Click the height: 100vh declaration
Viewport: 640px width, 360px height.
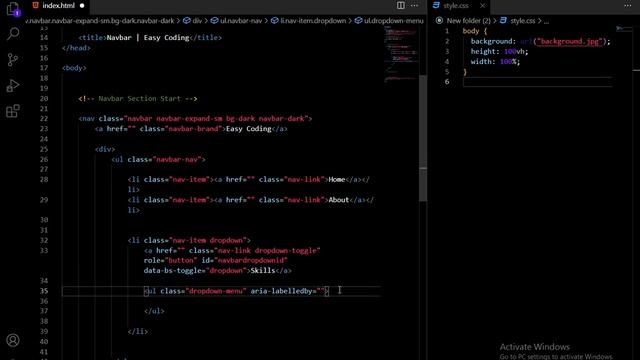coord(499,51)
